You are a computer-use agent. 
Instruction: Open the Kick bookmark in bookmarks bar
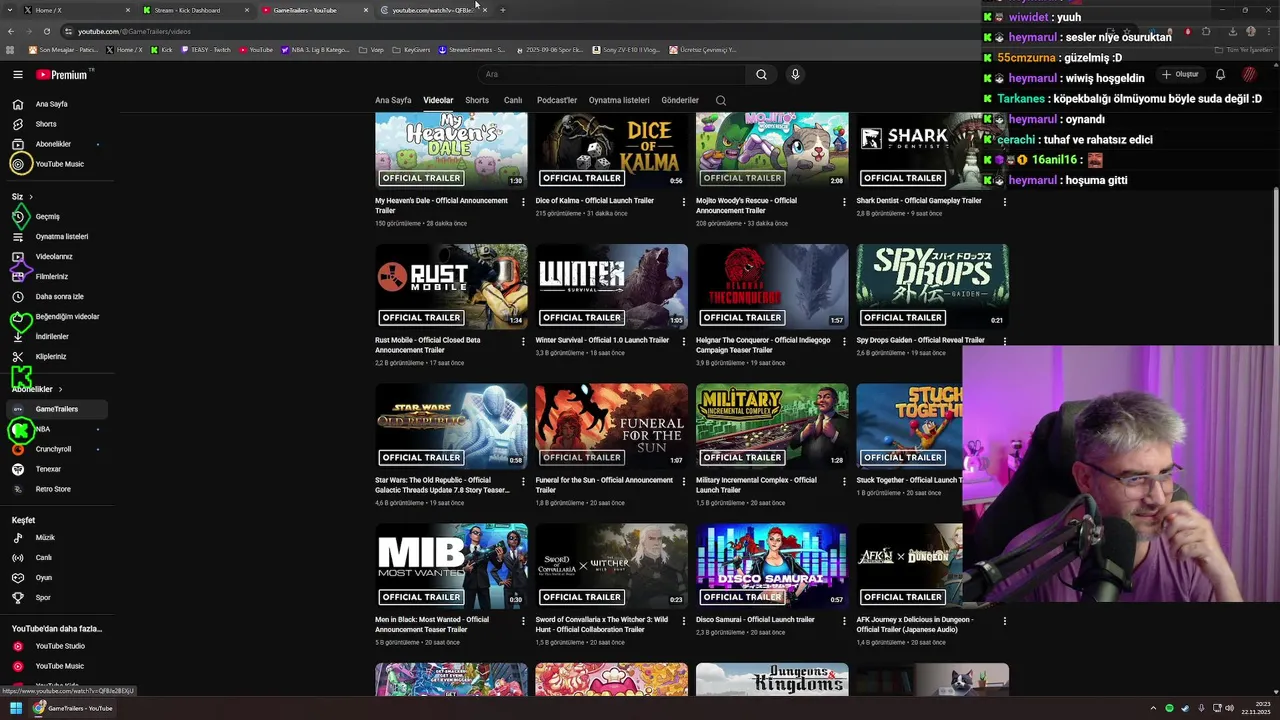click(x=162, y=49)
